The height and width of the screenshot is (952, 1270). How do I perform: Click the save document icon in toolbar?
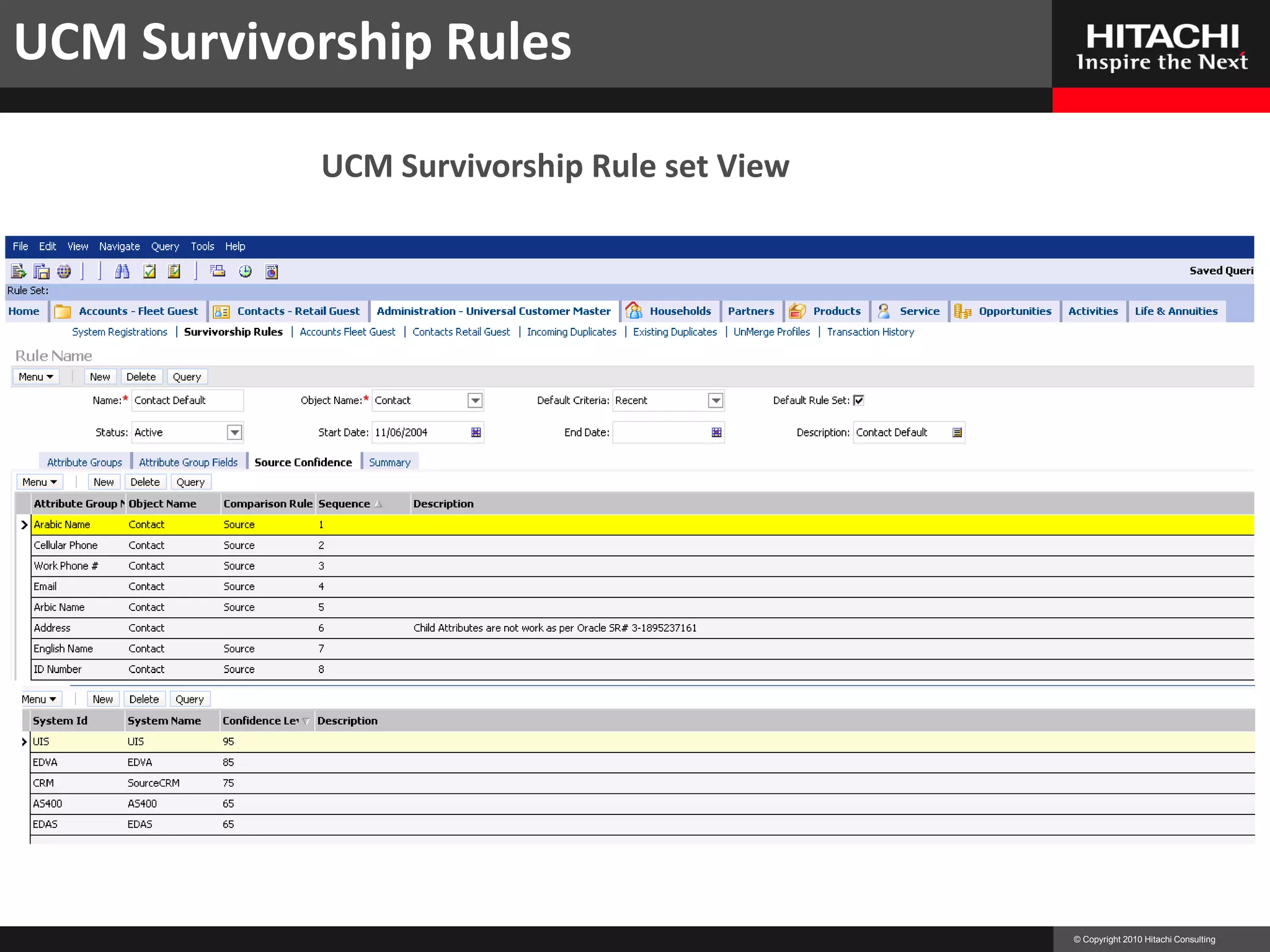(42, 271)
